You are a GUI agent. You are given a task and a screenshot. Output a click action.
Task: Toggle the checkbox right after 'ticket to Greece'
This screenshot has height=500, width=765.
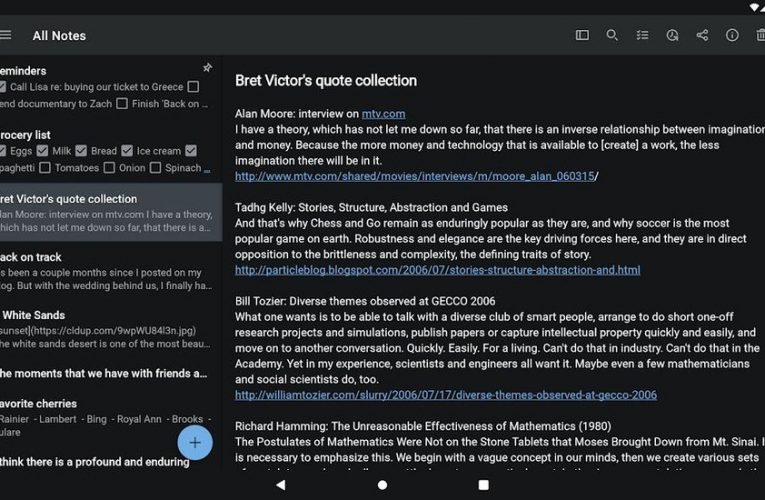pos(193,87)
